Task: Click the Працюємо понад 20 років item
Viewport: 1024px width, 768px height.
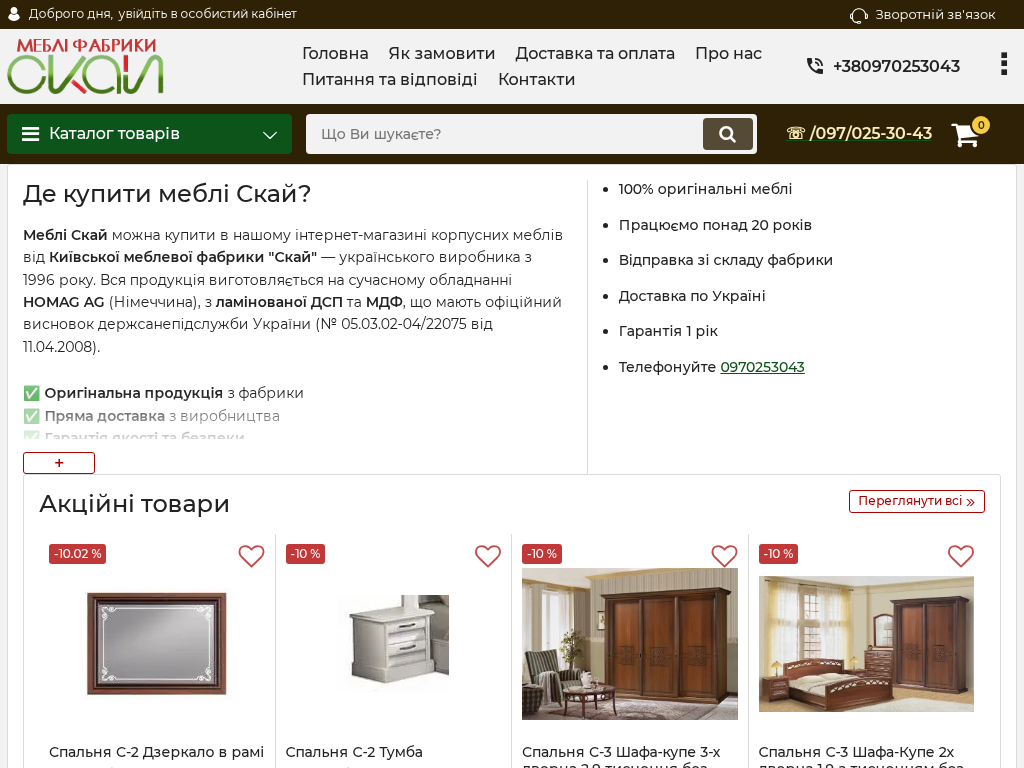Action: (715, 225)
